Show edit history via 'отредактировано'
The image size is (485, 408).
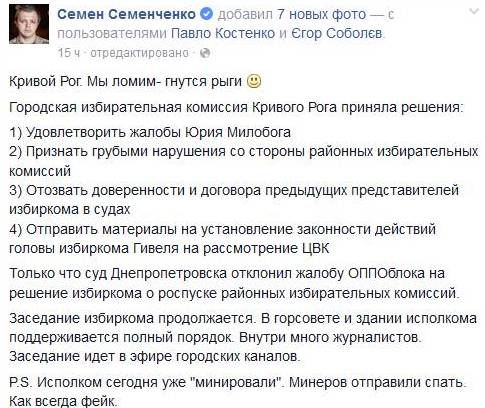point(139,53)
